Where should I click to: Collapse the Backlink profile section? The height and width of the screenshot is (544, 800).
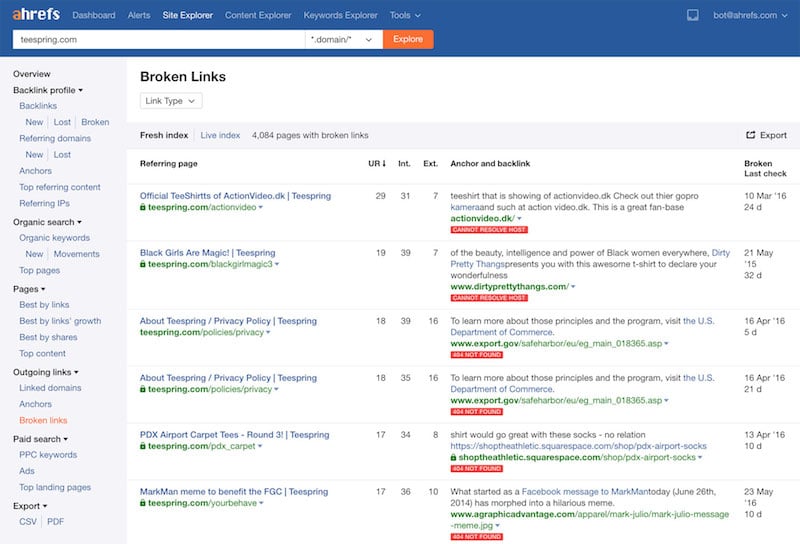(48, 90)
